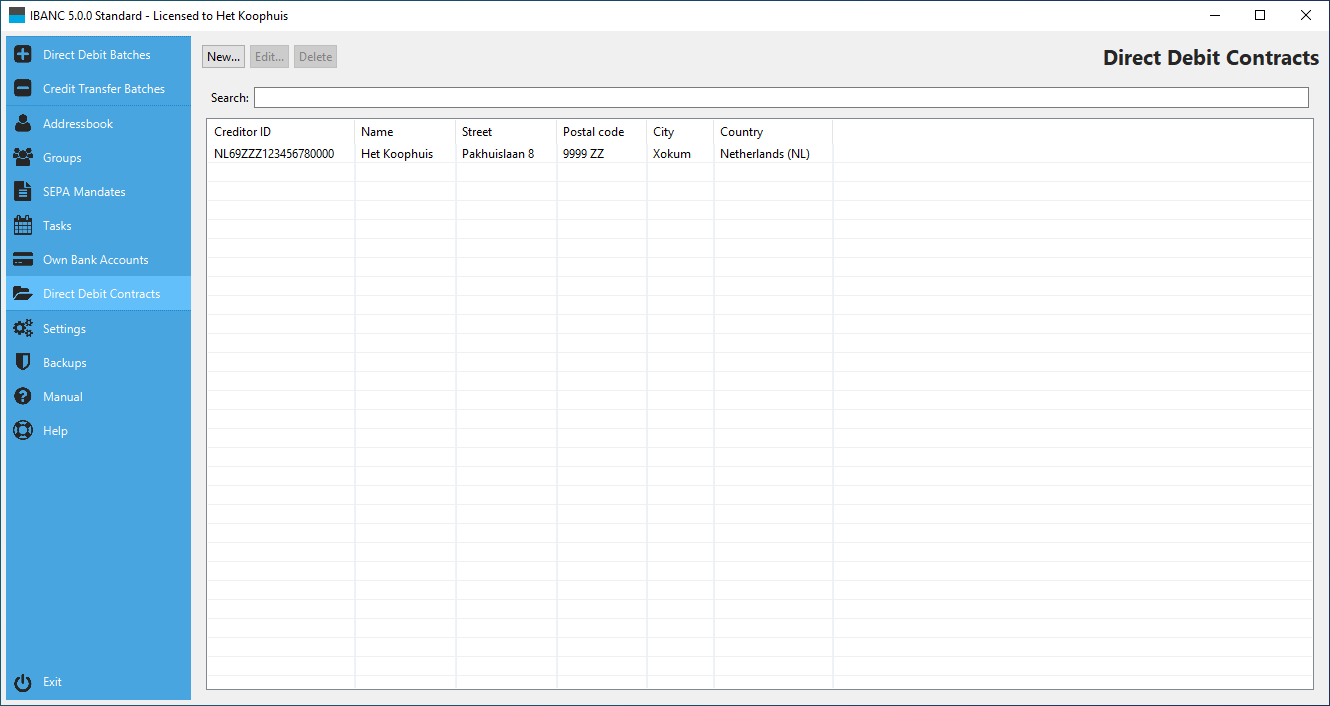Screen dimensions: 1330x706
Task: Click the Edit... button
Action: pos(270,57)
